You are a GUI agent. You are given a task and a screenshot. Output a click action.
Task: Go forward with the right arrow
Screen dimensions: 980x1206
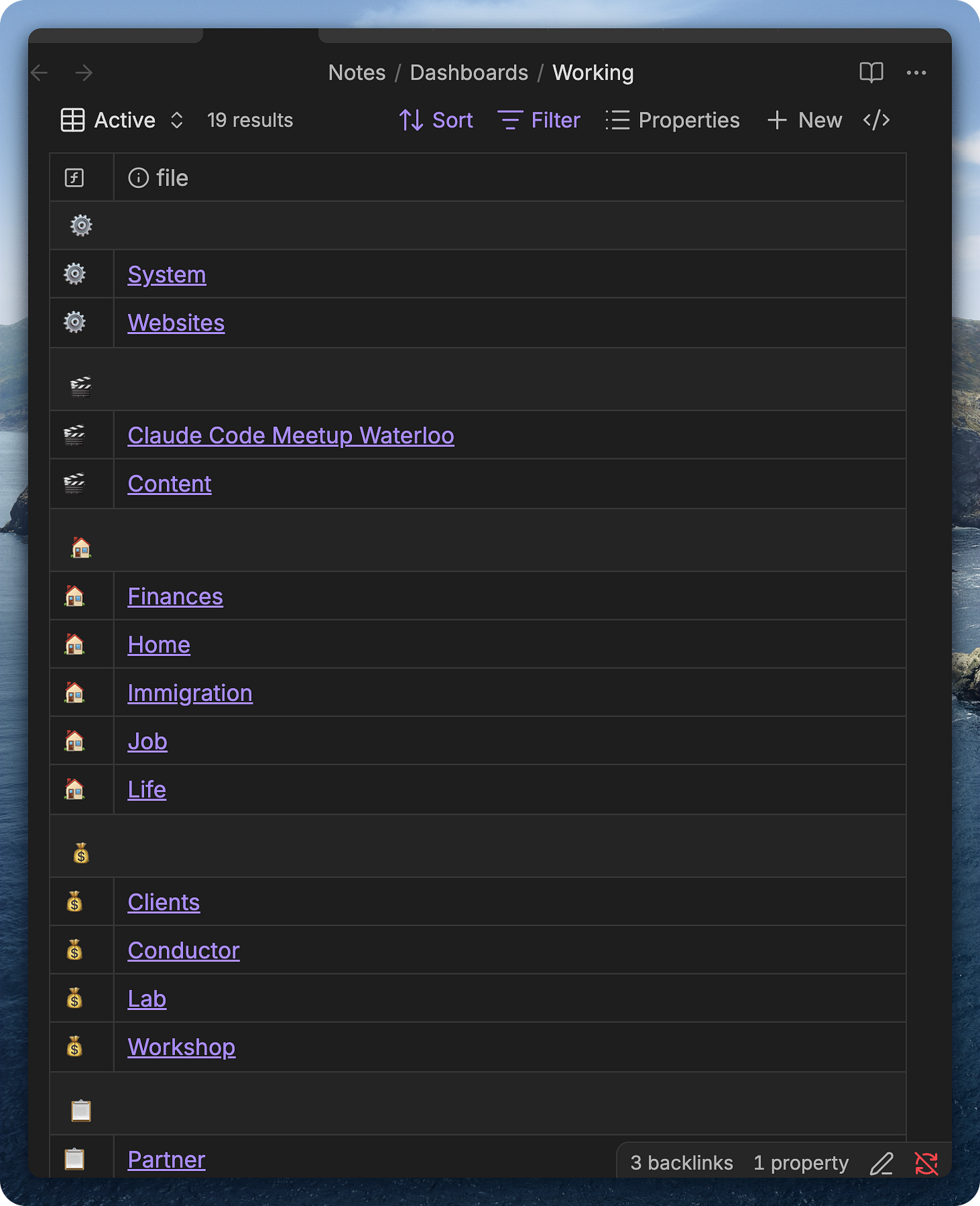pos(84,73)
